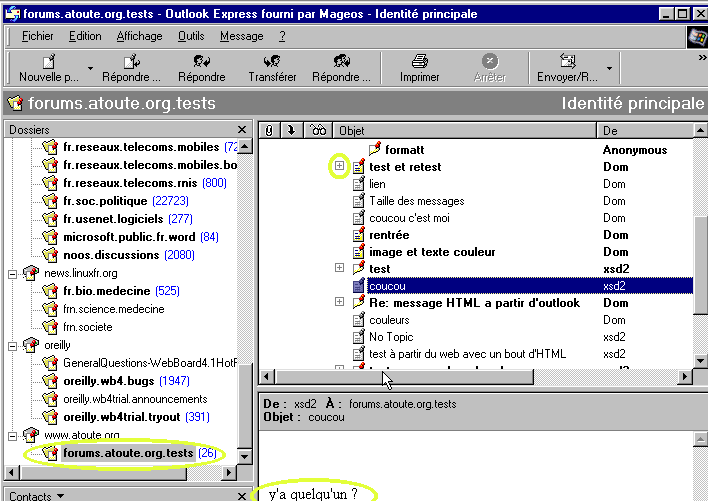Select forums.atoute.org.tests newsgroup
This screenshot has height=501, width=708.
pyautogui.click(x=128, y=453)
